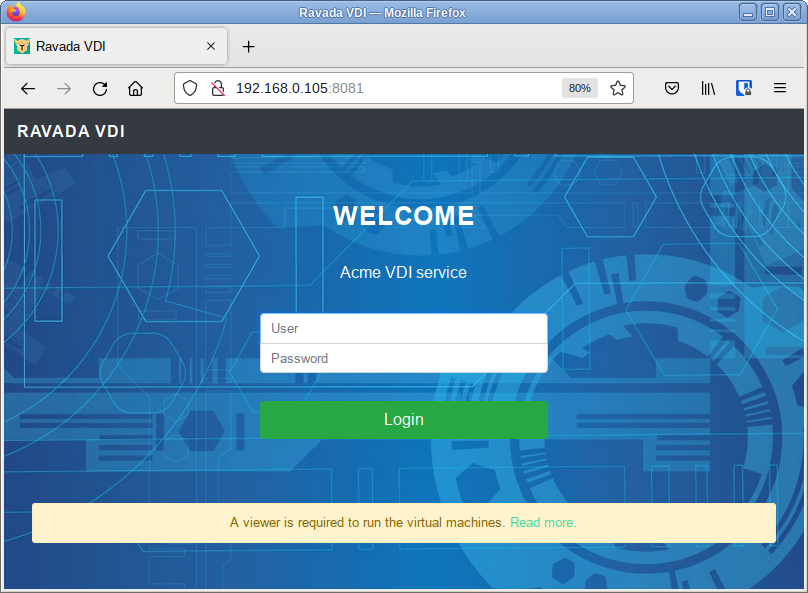Open the Firefox home page
Viewport: 808px width, 593px height.
(136, 89)
